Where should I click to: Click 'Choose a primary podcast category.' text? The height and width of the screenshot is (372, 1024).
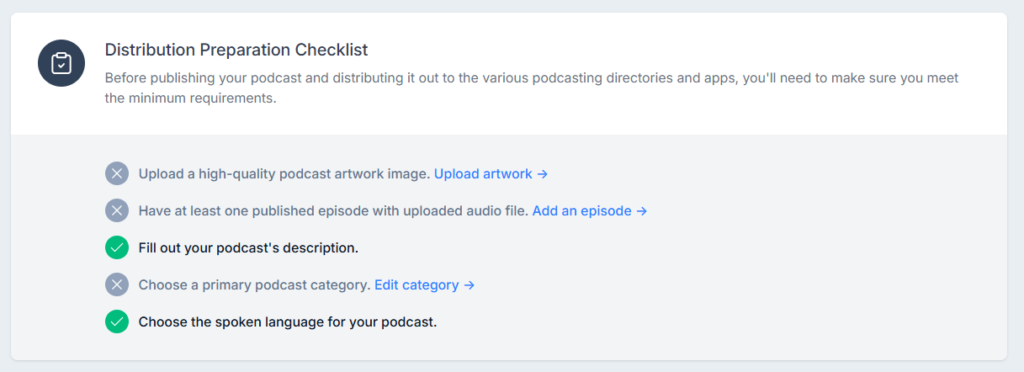255,285
